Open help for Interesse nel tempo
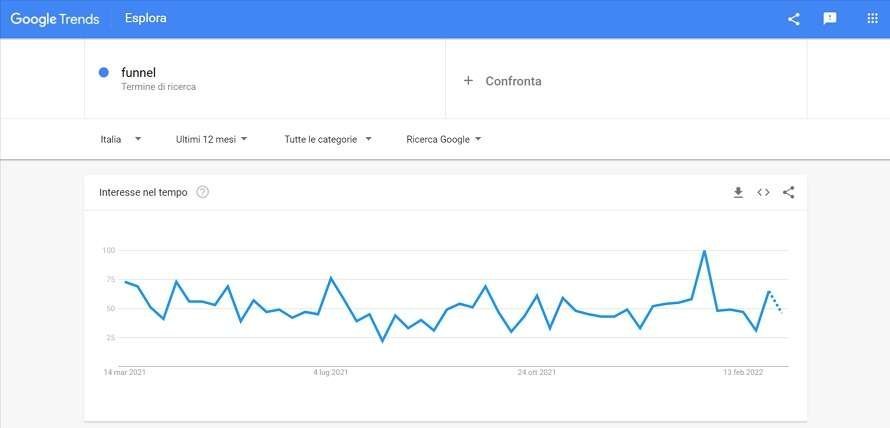Viewport: 890px width, 428px height. pyautogui.click(x=203, y=192)
